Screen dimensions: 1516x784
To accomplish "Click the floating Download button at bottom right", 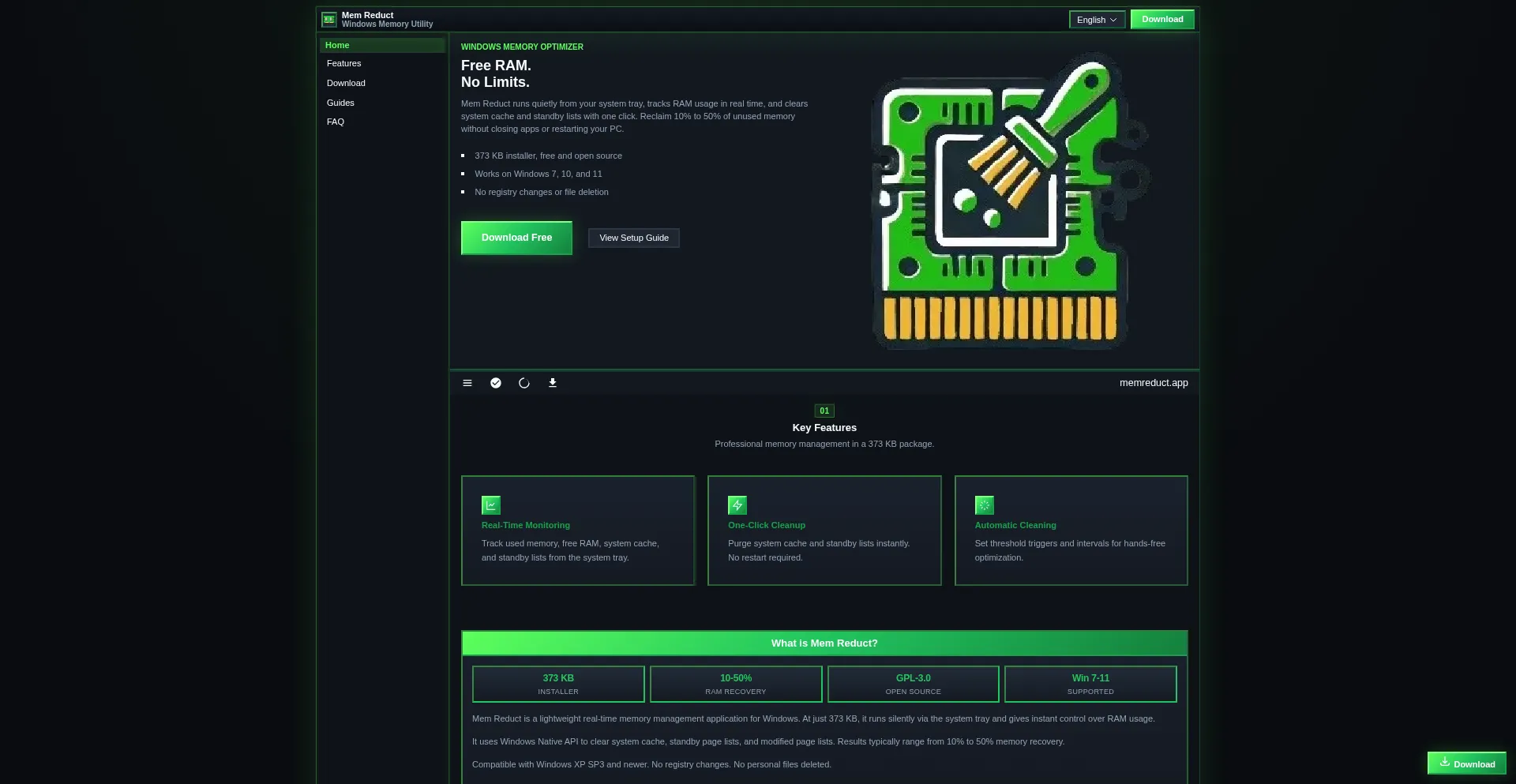I will (x=1467, y=763).
